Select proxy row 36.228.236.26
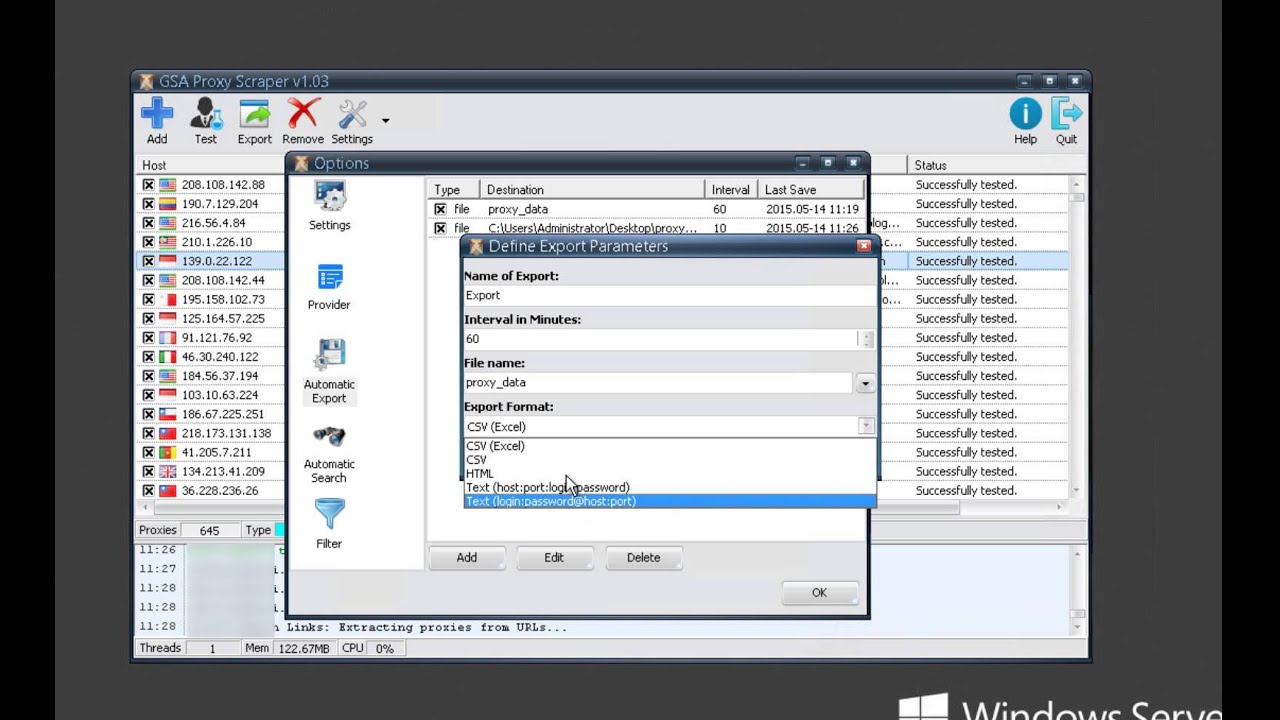The width and height of the screenshot is (1280, 720). (220, 491)
